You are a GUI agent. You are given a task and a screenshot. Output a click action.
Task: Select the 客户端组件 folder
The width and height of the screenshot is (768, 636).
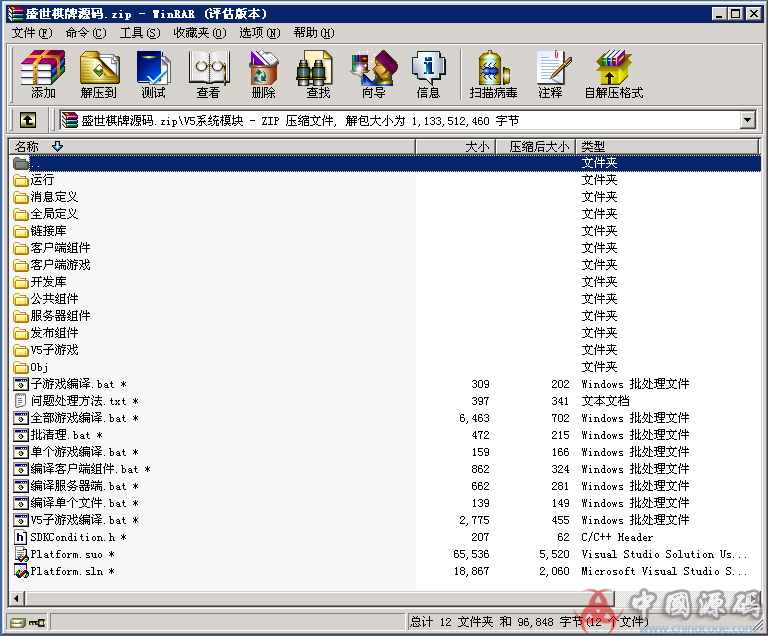[52, 248]
